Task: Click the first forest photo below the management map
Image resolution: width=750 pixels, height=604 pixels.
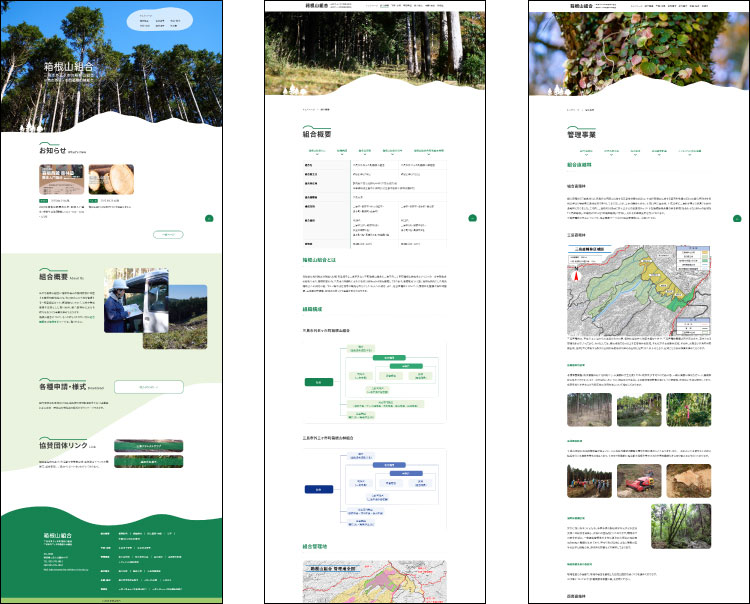Action: pyautogui.click(x=586, y=411)
